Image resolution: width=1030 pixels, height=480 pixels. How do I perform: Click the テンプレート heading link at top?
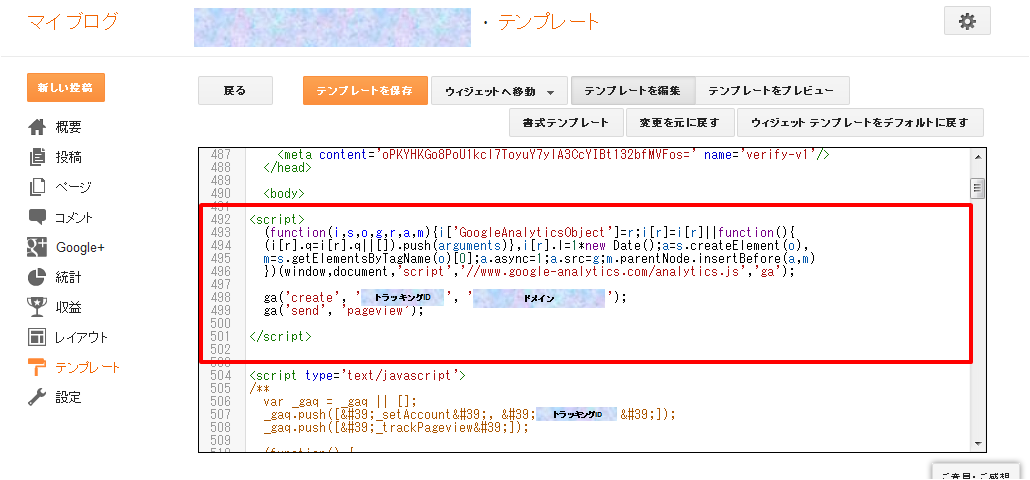(x=549, y=22)
